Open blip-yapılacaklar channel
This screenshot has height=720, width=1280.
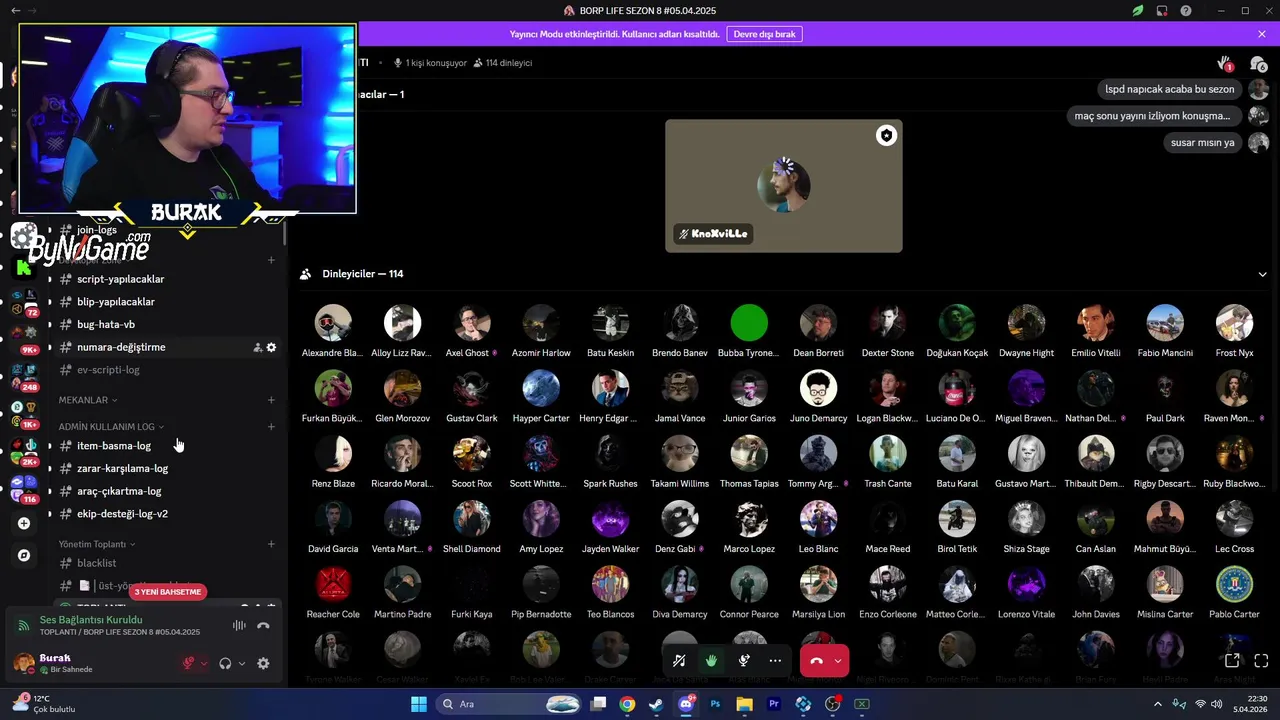116,302
